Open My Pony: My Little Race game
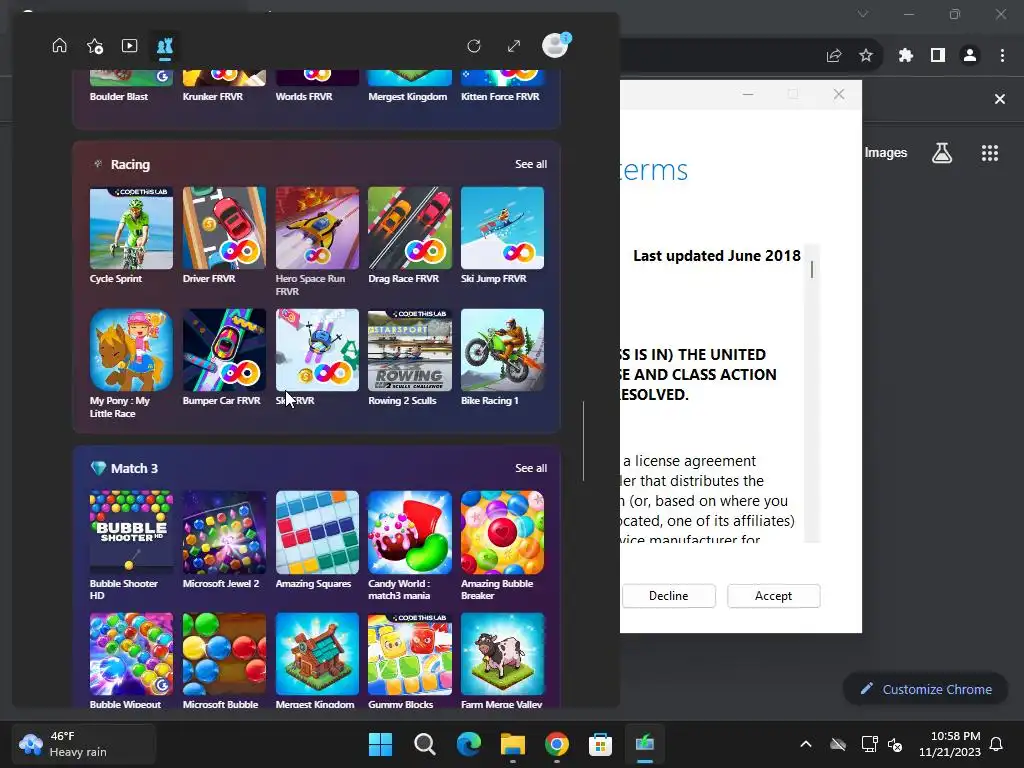The width and height of the screenshot is (1024, 768). coord(131,350)
